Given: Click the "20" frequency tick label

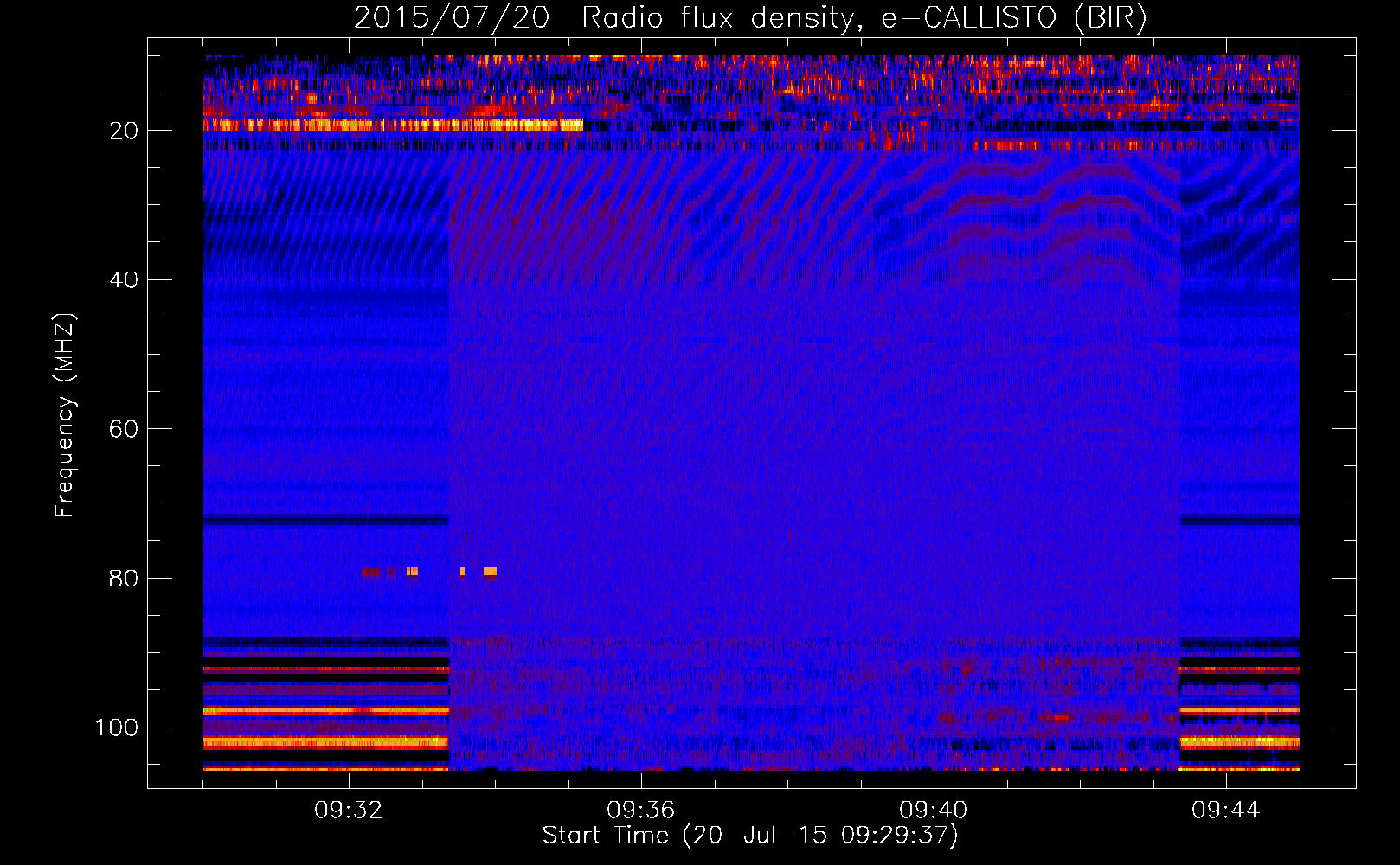Looking at the screenshot, I should point(124,131).
